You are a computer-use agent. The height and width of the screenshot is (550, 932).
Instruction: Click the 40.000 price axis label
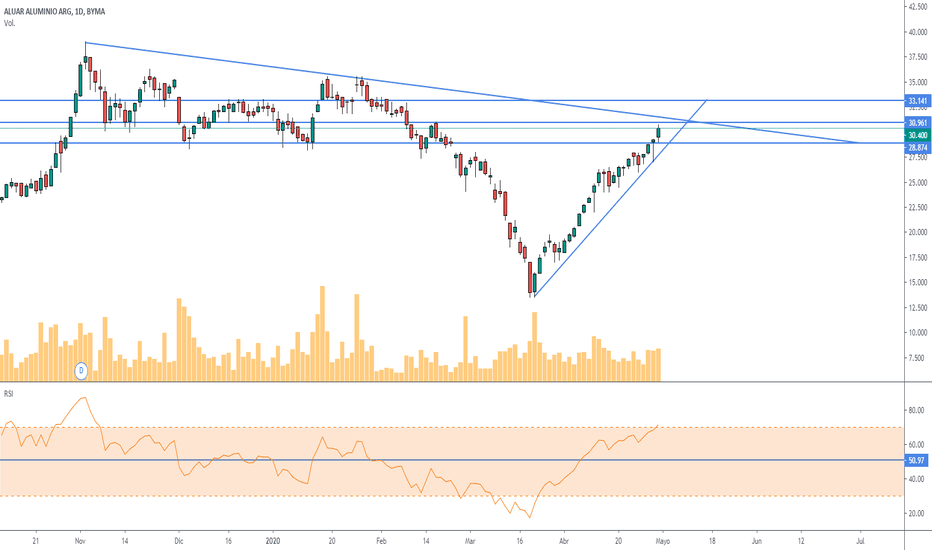918,32
